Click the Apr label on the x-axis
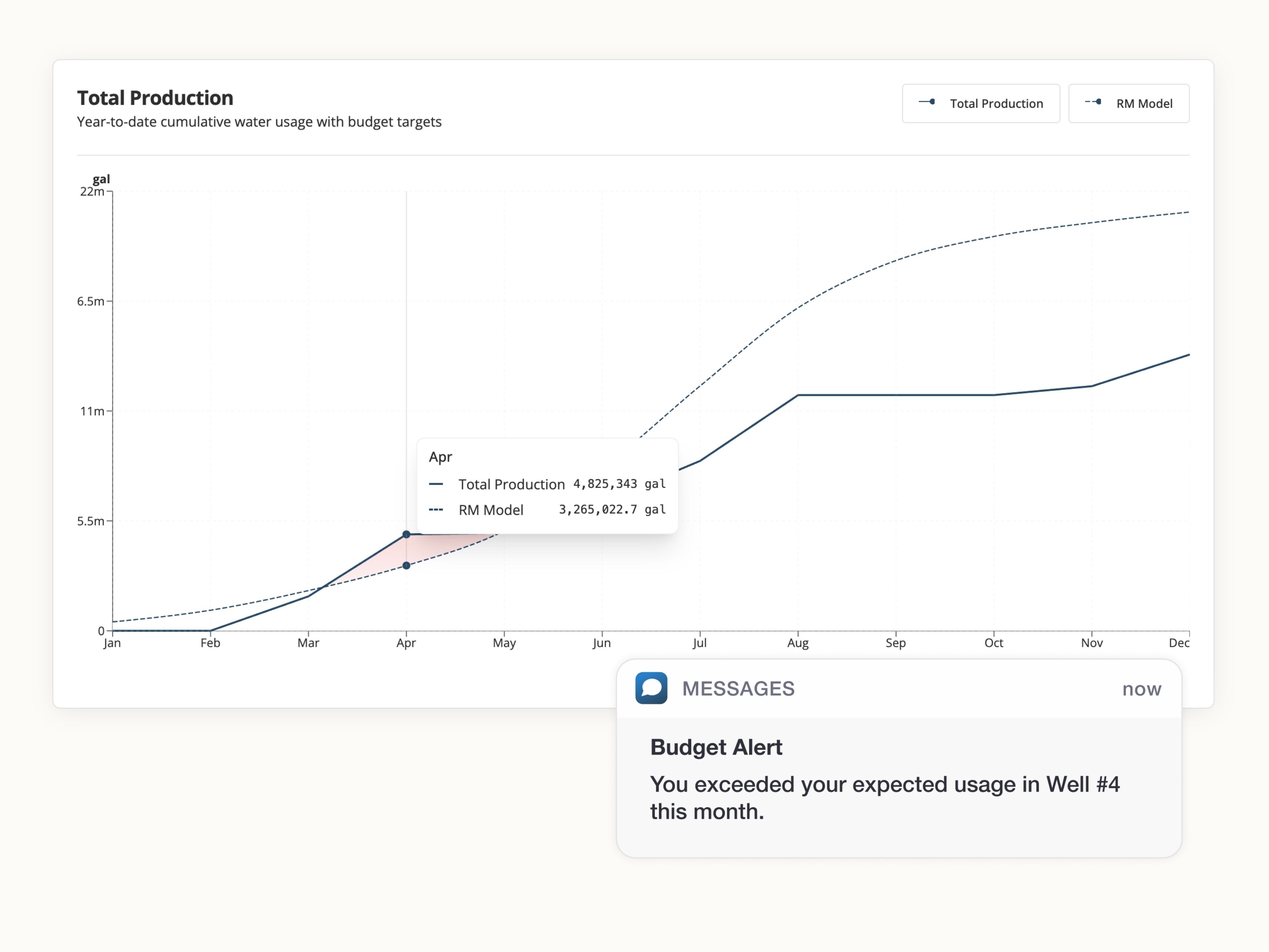 click(406, 643)
